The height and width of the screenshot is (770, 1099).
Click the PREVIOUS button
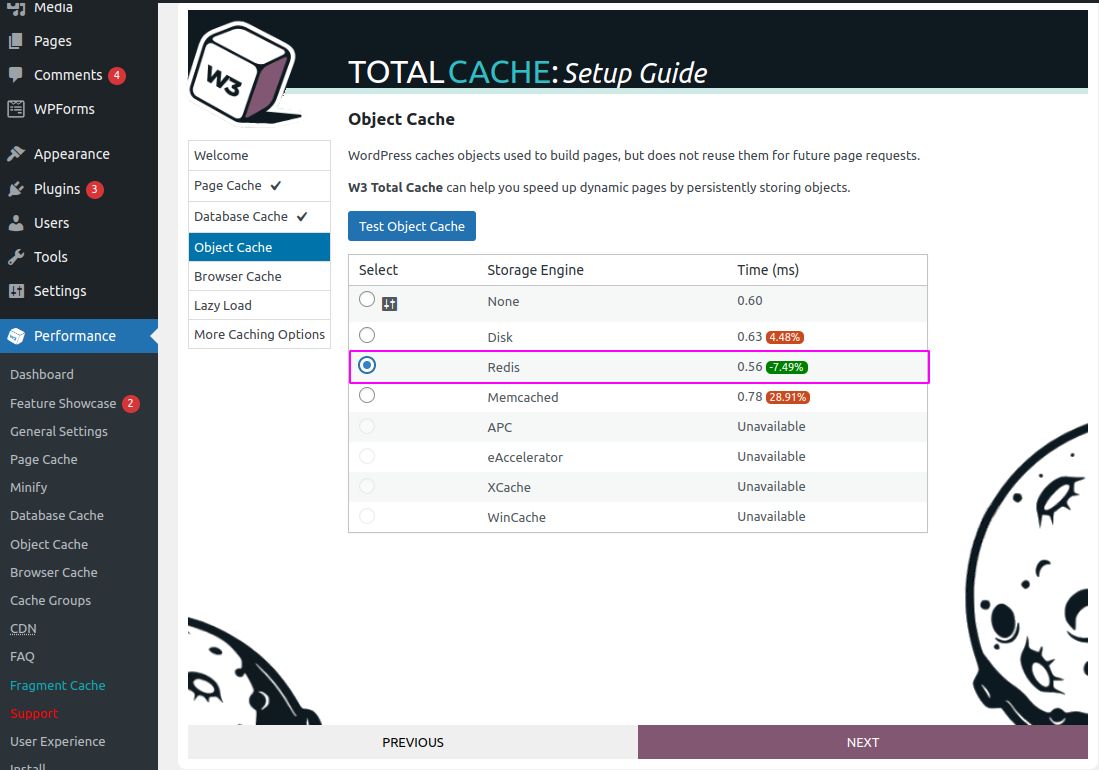pyautogui.click(x=413, y=742)
